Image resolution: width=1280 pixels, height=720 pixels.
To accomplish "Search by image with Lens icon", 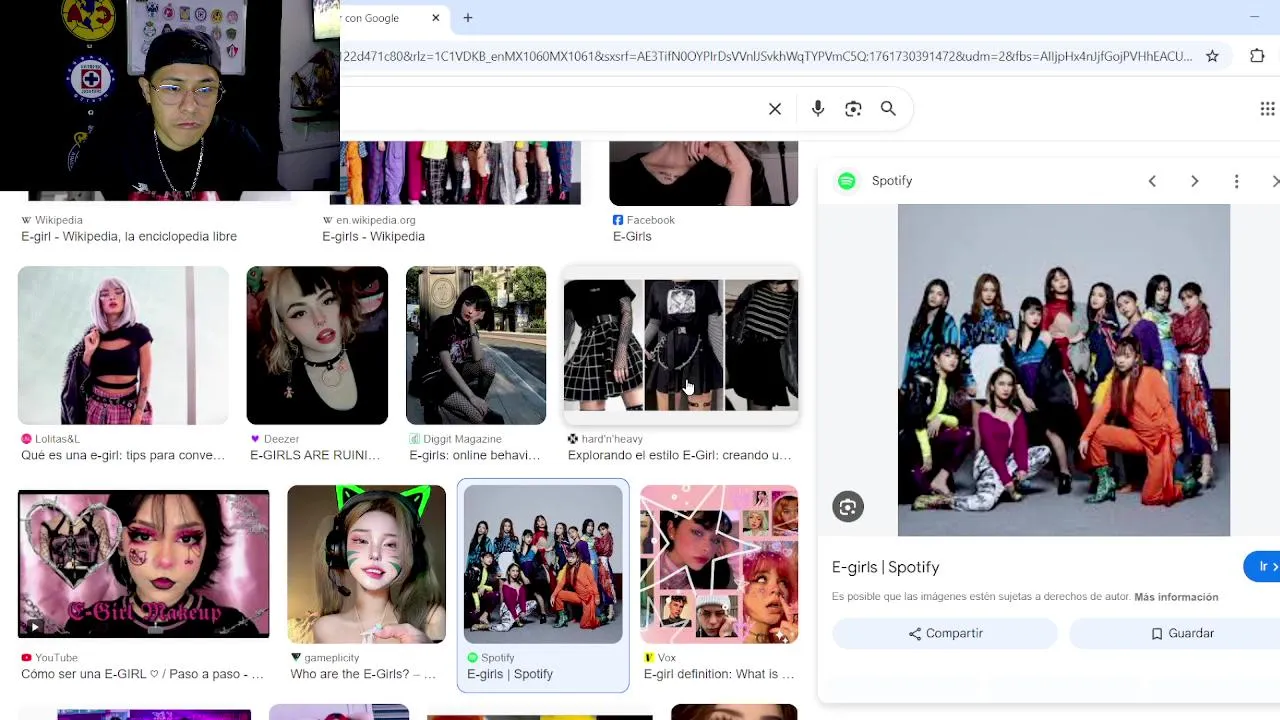I will pos(853,109).
